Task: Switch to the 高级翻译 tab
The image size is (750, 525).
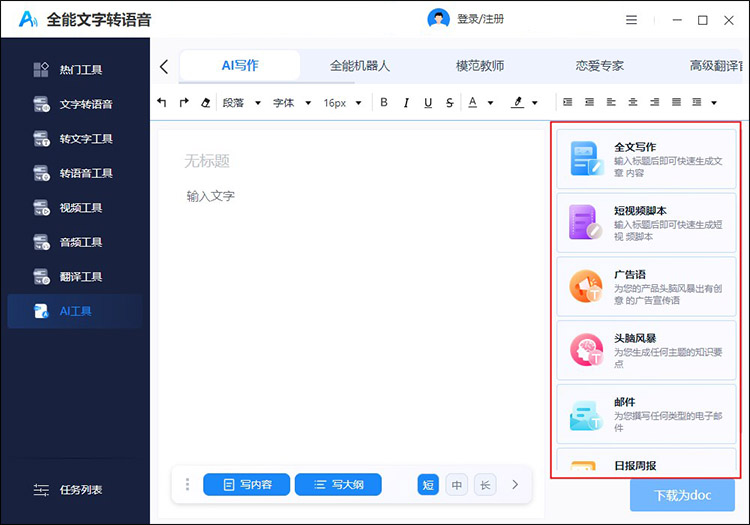Action: pos(716,66)
